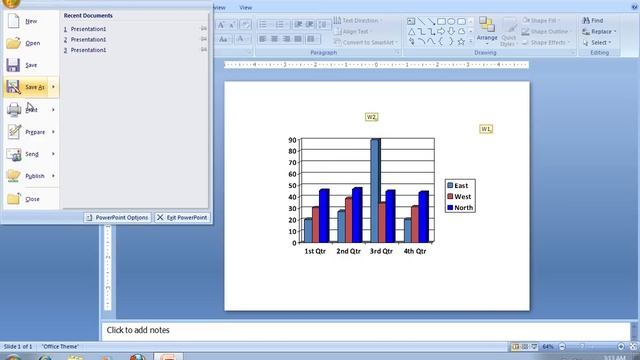
Task: Click the Replace button in Editing
Action: [599, 31]
